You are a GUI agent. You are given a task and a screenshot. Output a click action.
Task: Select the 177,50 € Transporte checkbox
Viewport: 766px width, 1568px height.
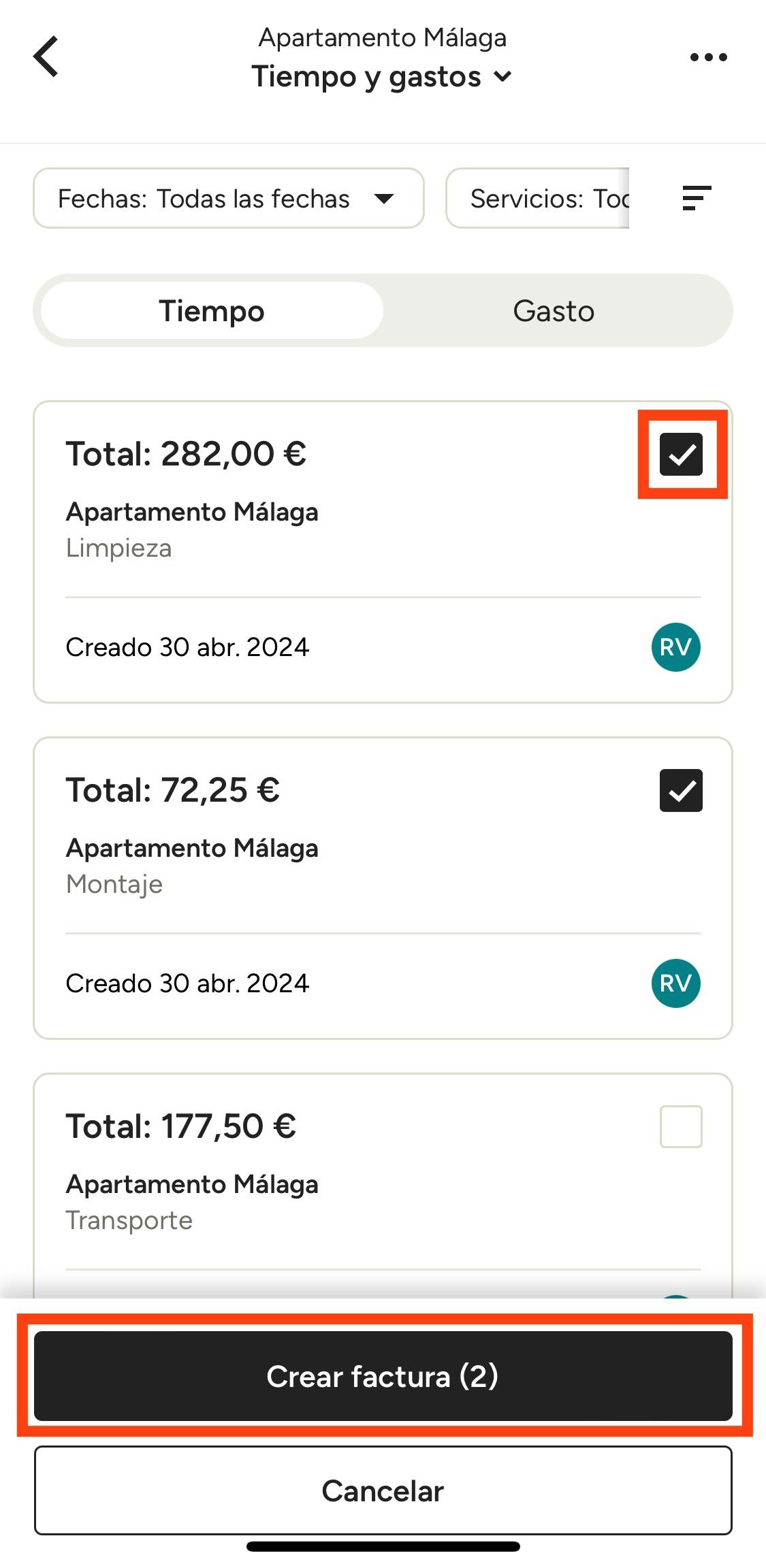pyautogui.click(x=681, y=1126)
